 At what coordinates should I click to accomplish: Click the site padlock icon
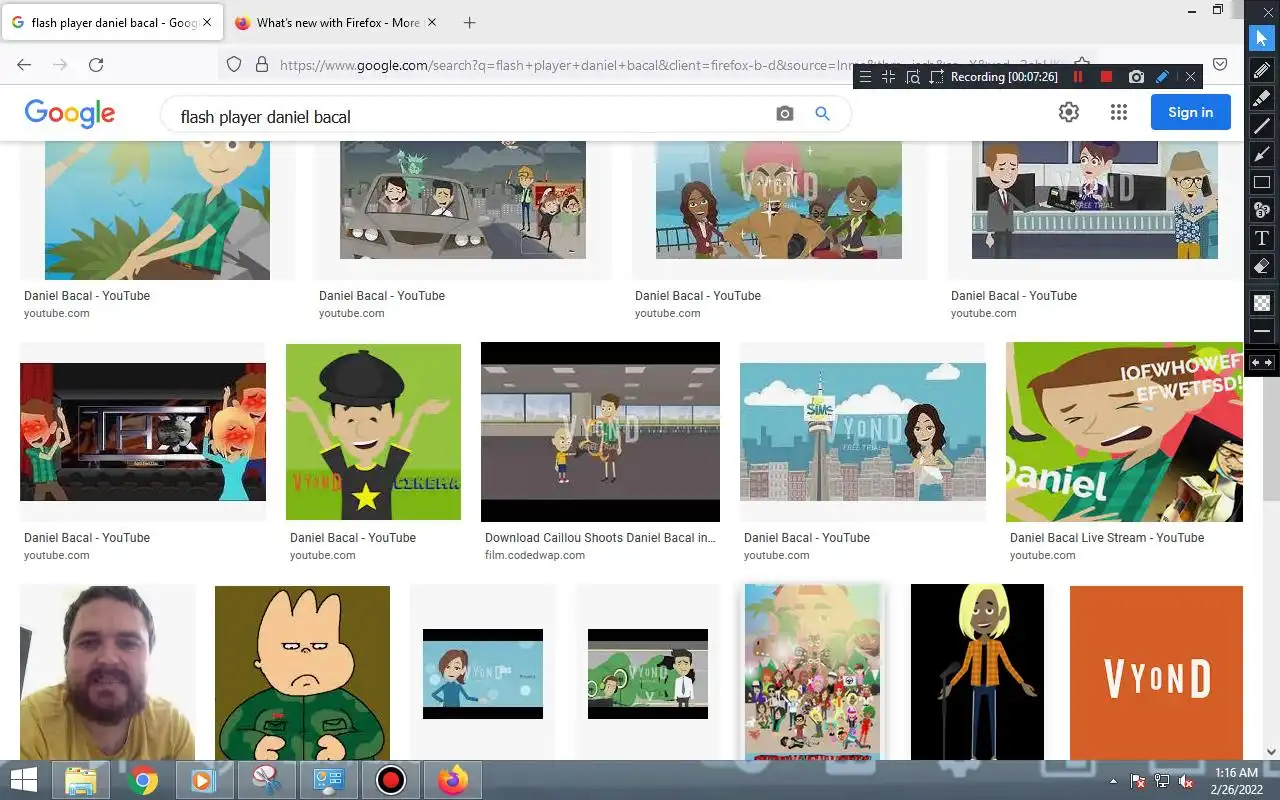click(x=262, y=64)
